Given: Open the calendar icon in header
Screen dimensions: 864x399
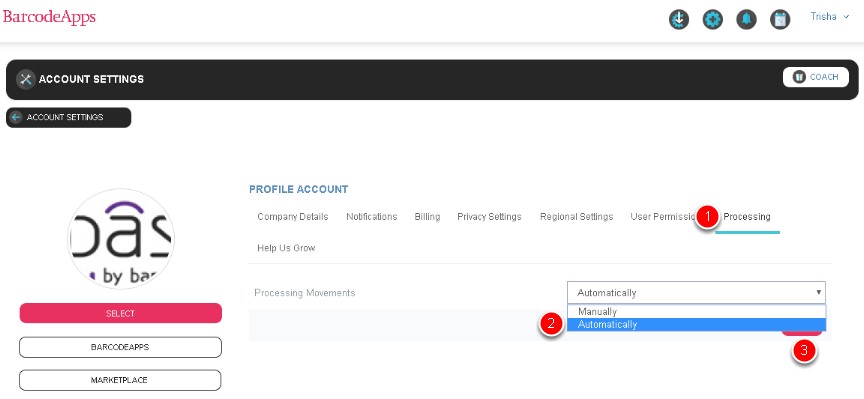Looking at the screenshot, I should click(x=780, y=19).
